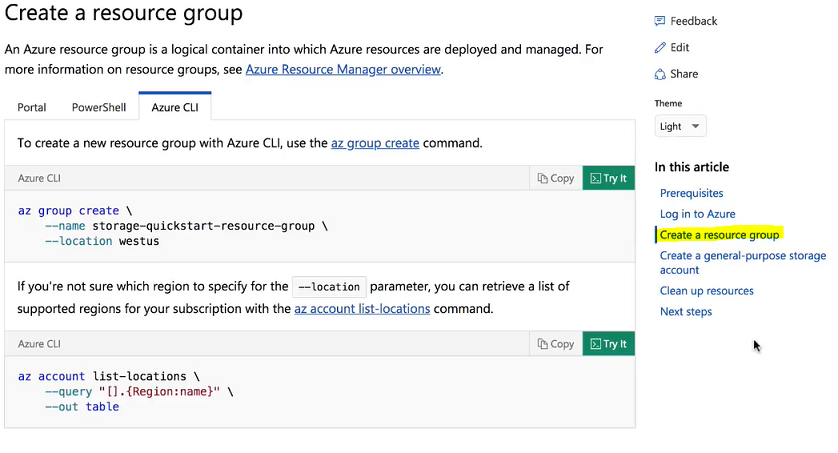Jump to Log in to Azure section
The width and height of the screenshot is (838, 453).
697,214
